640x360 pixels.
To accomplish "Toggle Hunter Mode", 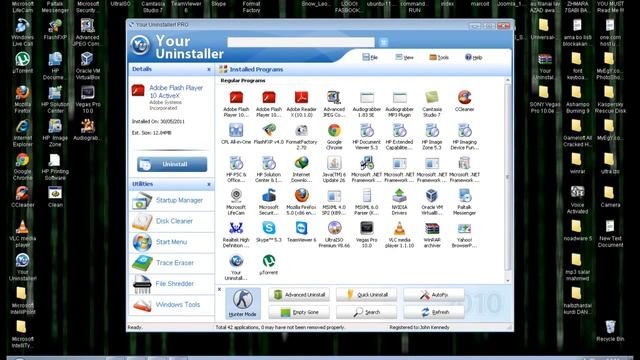I will coord(242,303).
